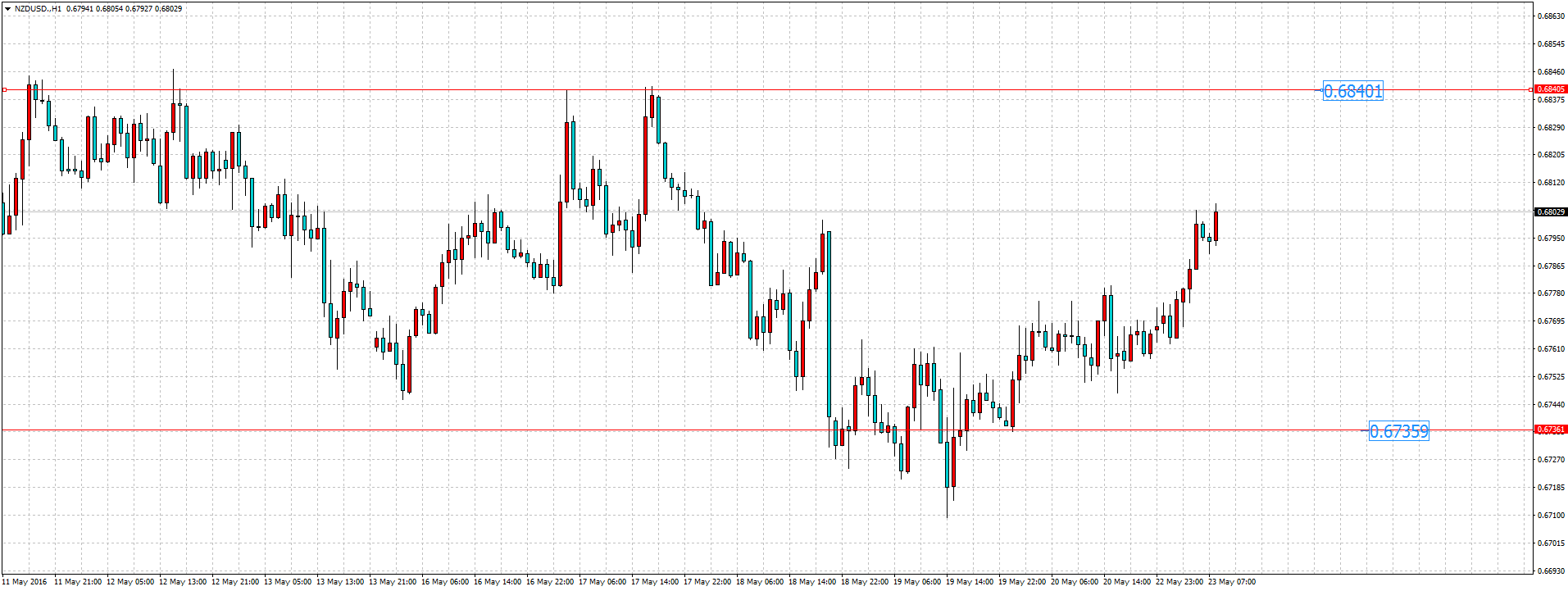Click the 23 May 07:00 time label
The height and width of the screenshot is (591, 1568).
pyautogui.click(x=1231, y=582)
